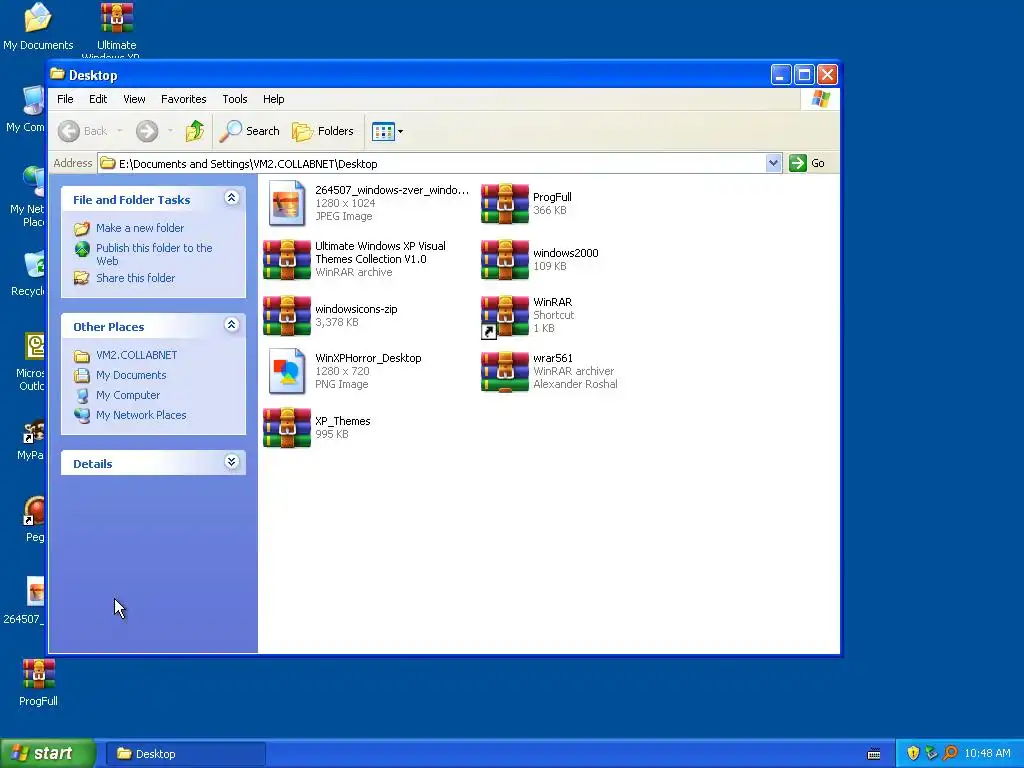
Task: Open the Tools menu
Action: pyautogui.click(x=234, y=99)
